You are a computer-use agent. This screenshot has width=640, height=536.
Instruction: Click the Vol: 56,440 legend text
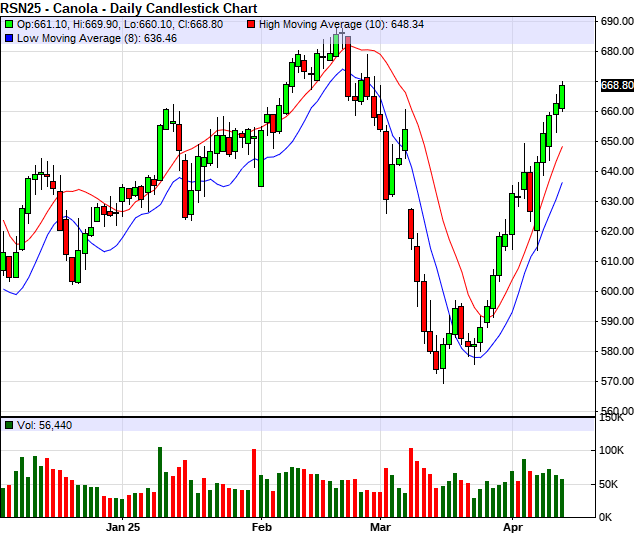(x=44, y=425)
